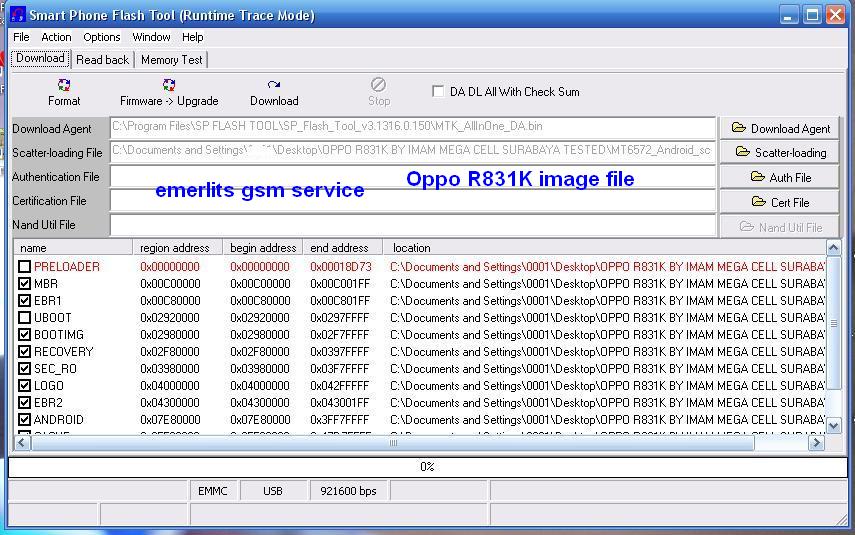Open the Options menu
The height and width of the screenshot is (535, 855).
point(101,37)
